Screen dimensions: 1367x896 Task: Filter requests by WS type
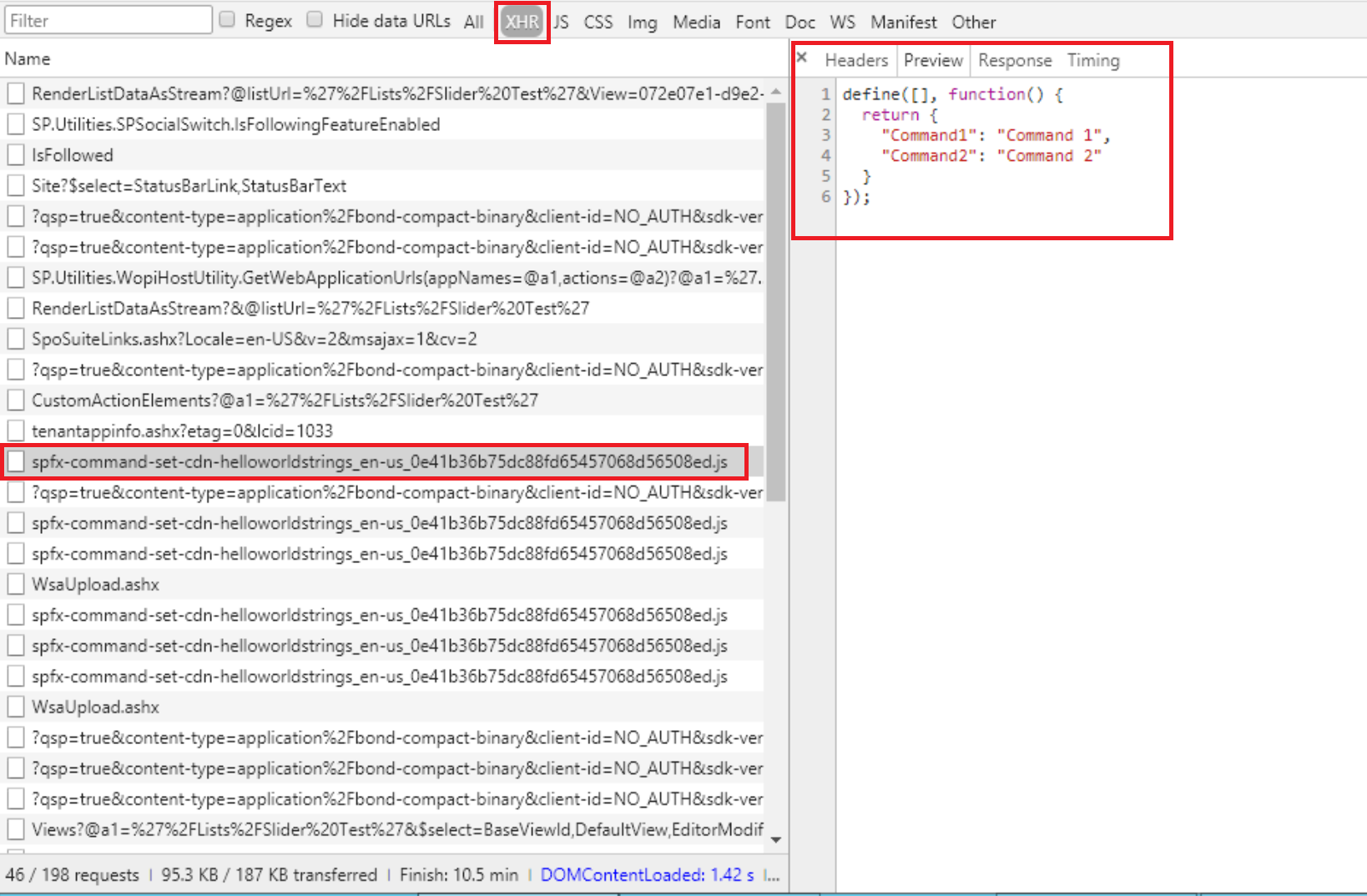tap(842, 22)
